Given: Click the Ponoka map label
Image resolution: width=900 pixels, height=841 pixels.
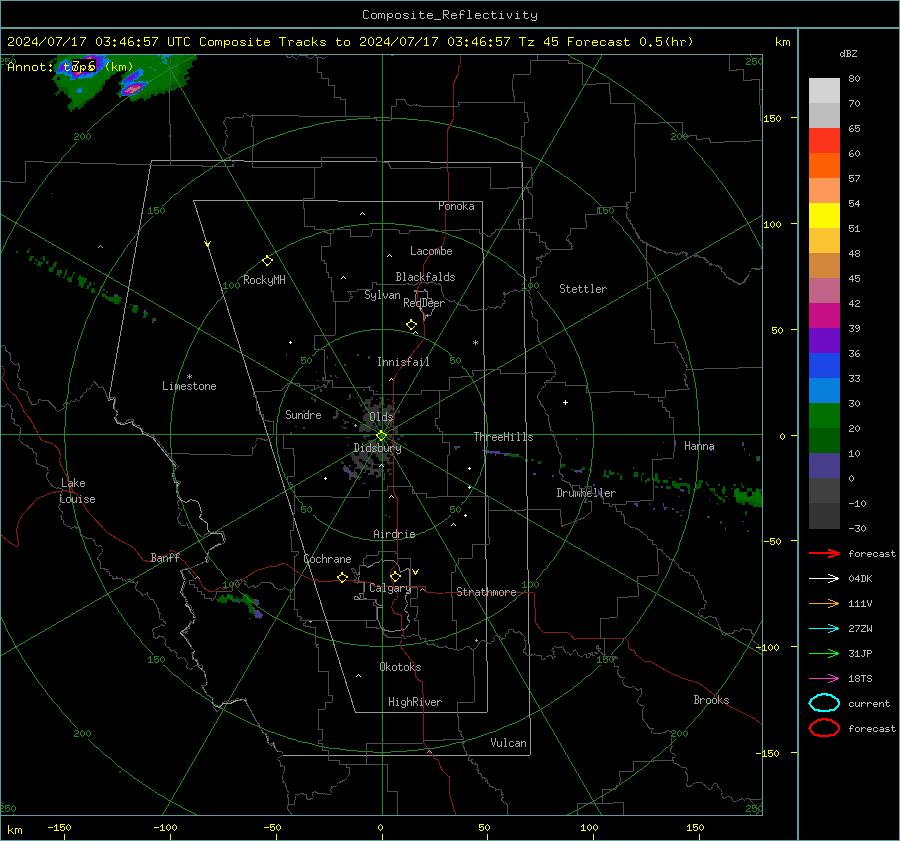Looking at the screenshot, I should tap(456, 206).
